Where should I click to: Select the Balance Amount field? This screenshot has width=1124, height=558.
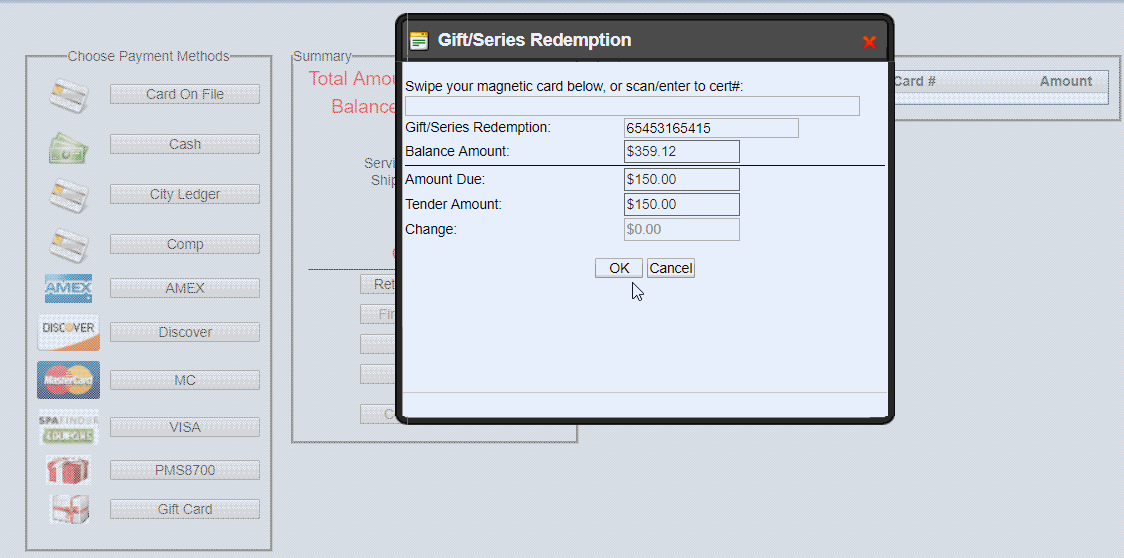682,152
